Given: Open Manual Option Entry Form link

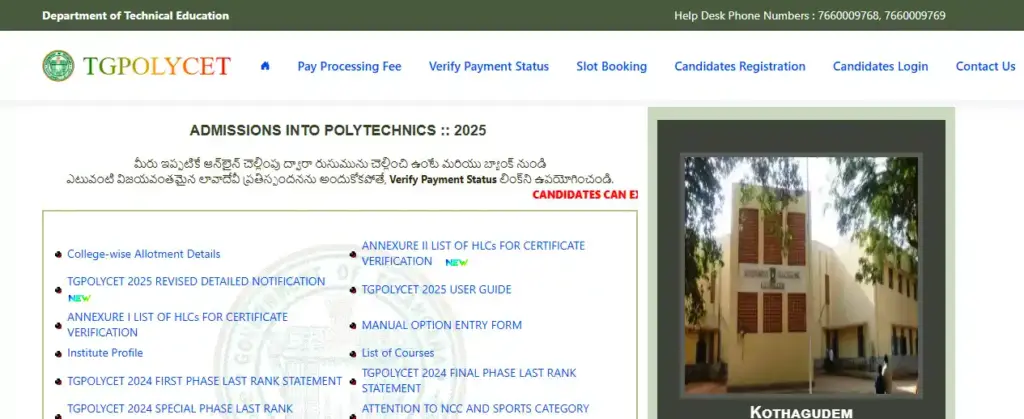Looking at the screenshot, I should click(x=441, y=324).
